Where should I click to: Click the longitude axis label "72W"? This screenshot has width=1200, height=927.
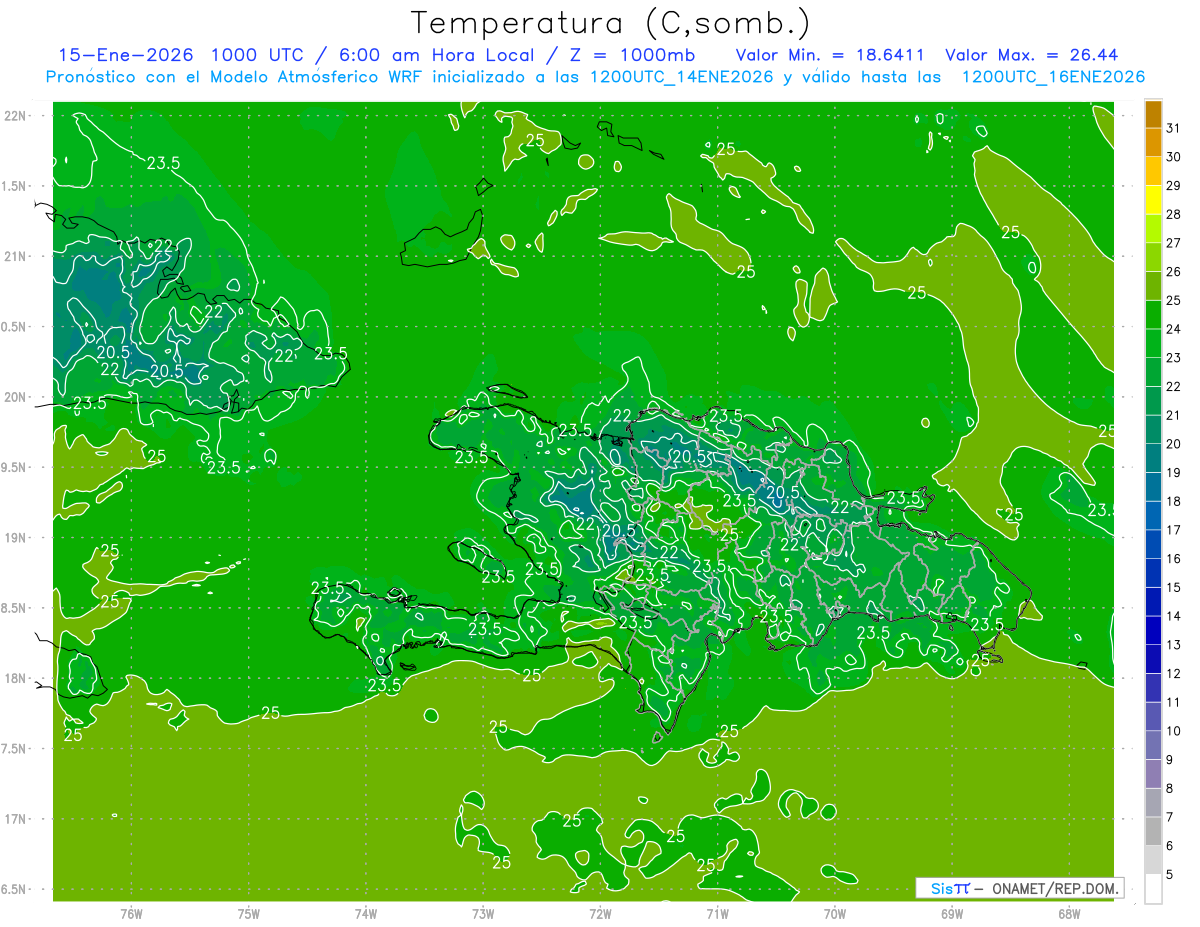[600, 914]
